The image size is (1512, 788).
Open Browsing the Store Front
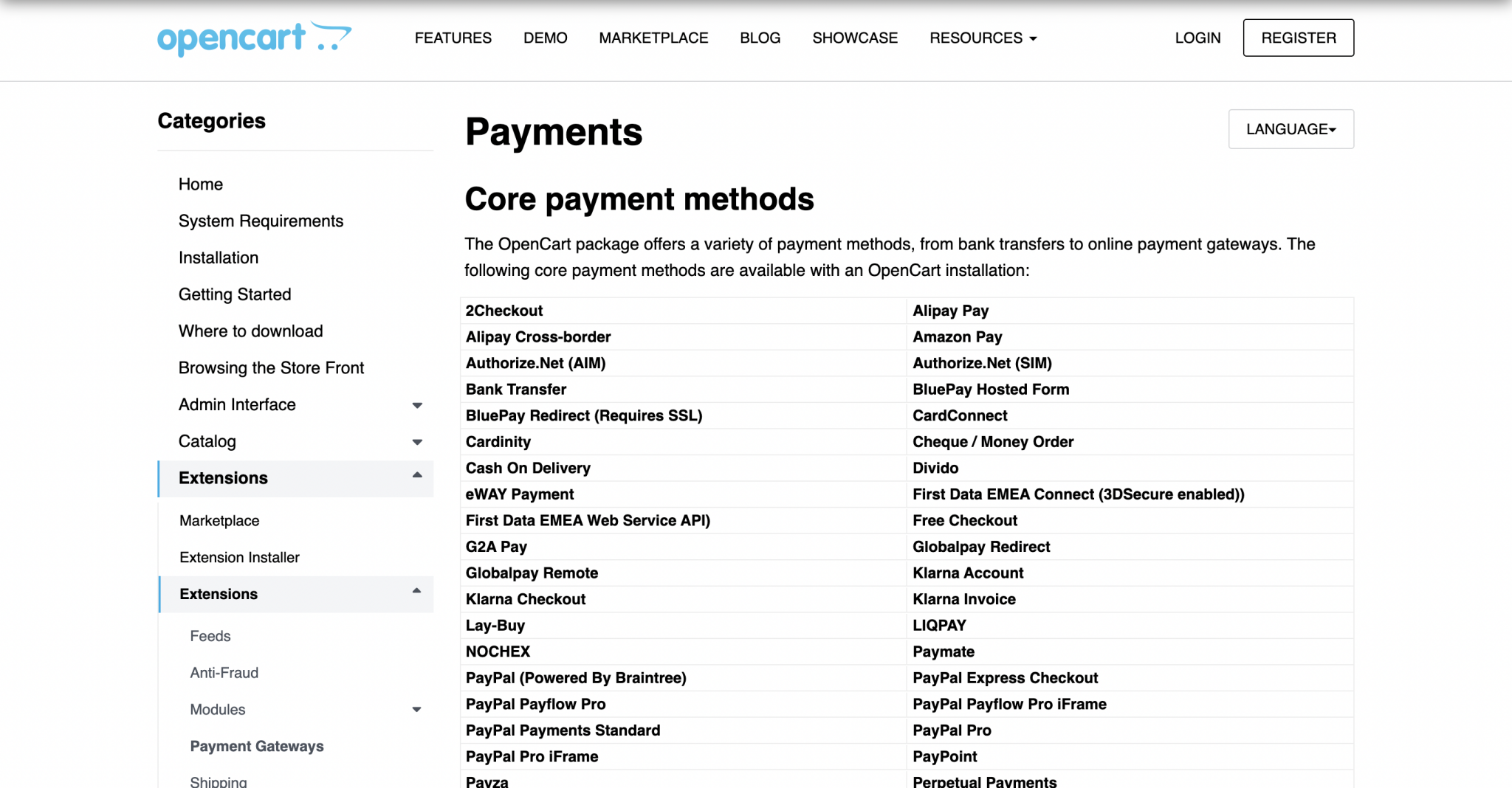click(271, 367)
